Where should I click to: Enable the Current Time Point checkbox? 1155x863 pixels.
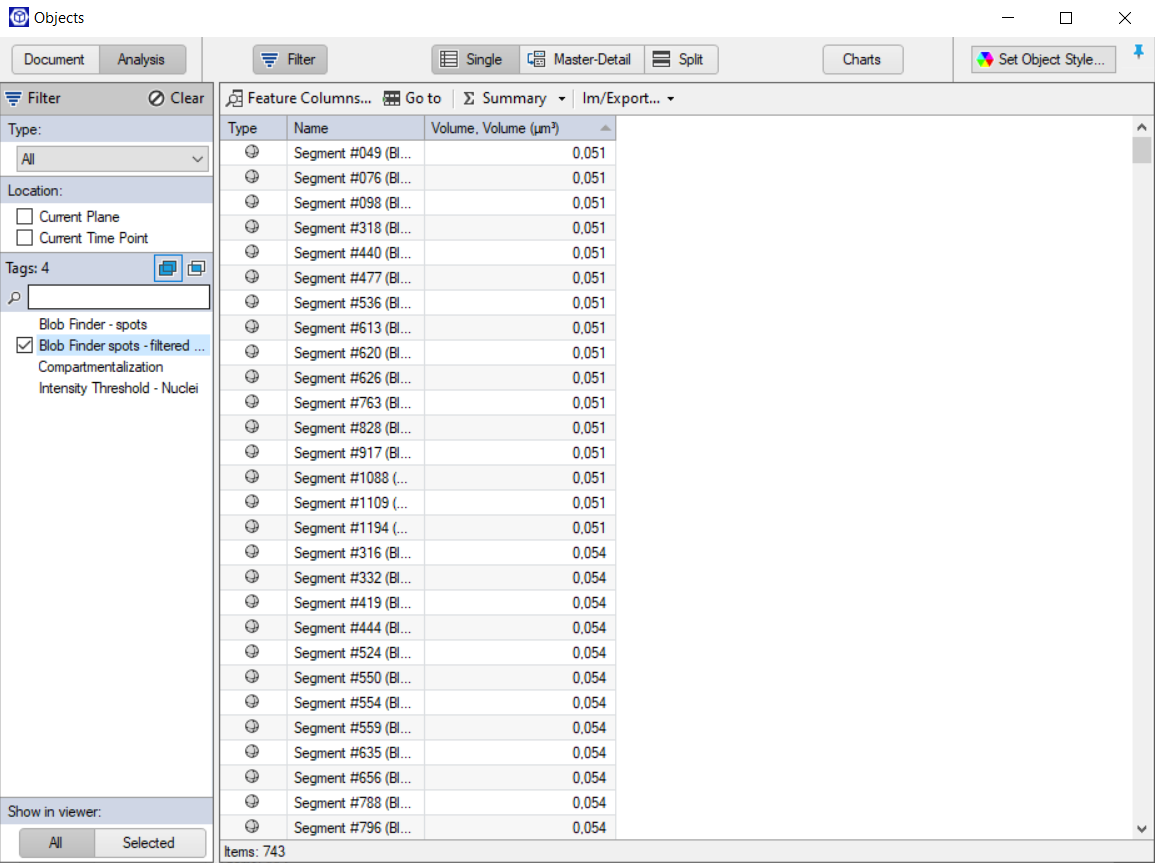tap(25, 238)
